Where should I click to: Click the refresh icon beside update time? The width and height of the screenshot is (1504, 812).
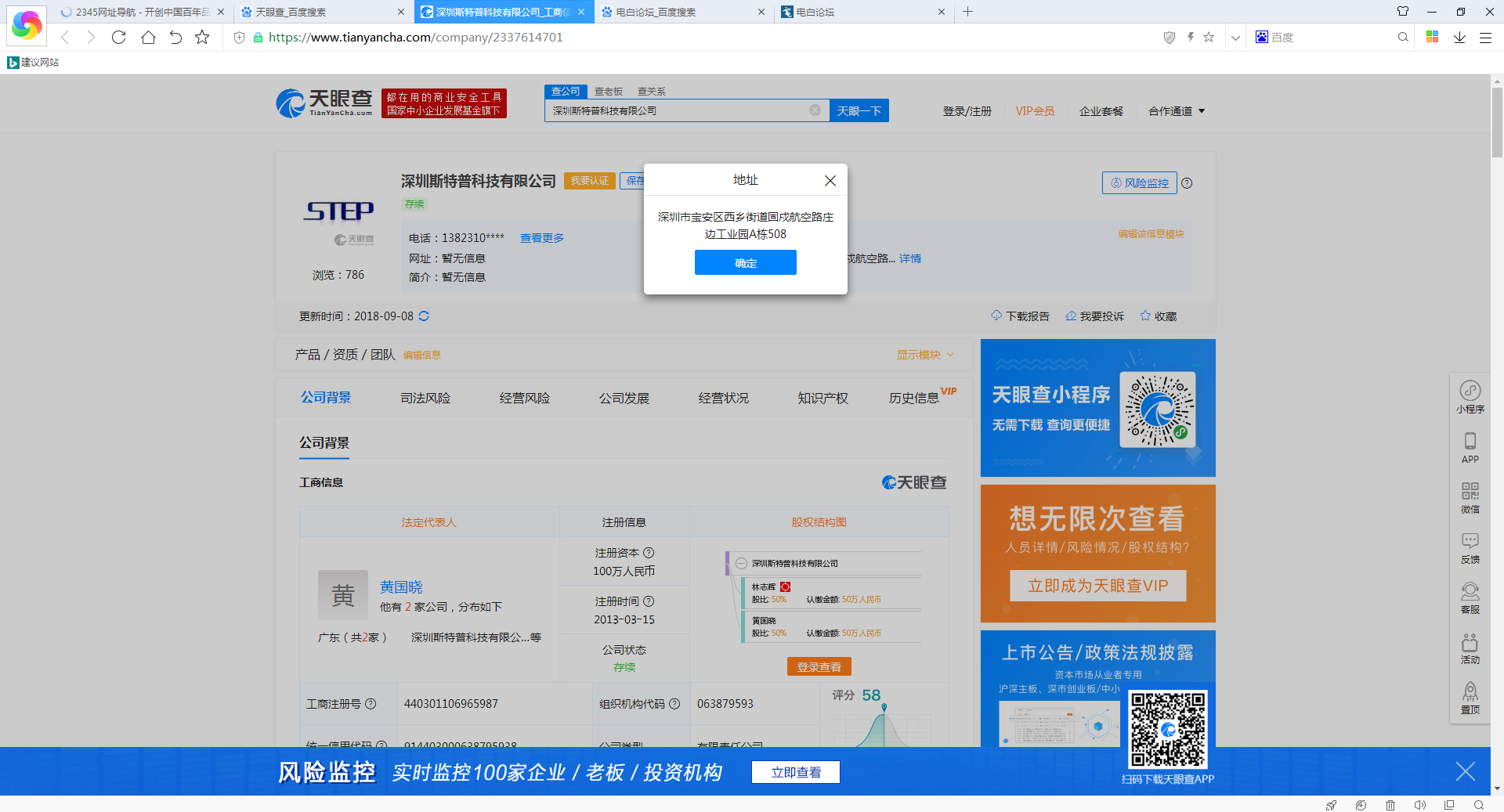pyautogui.click(x=424, y=316)
